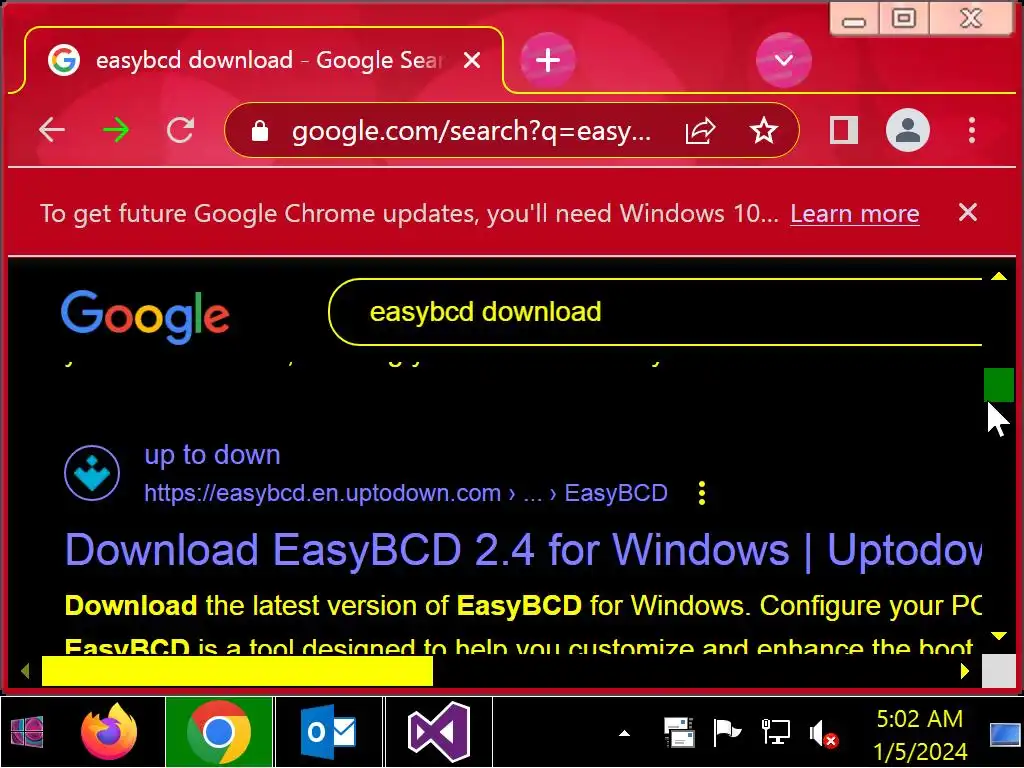Screen dimensions: 1024x768
Task: Switch to Chrome in the taskbar
Action: point(219,731)
